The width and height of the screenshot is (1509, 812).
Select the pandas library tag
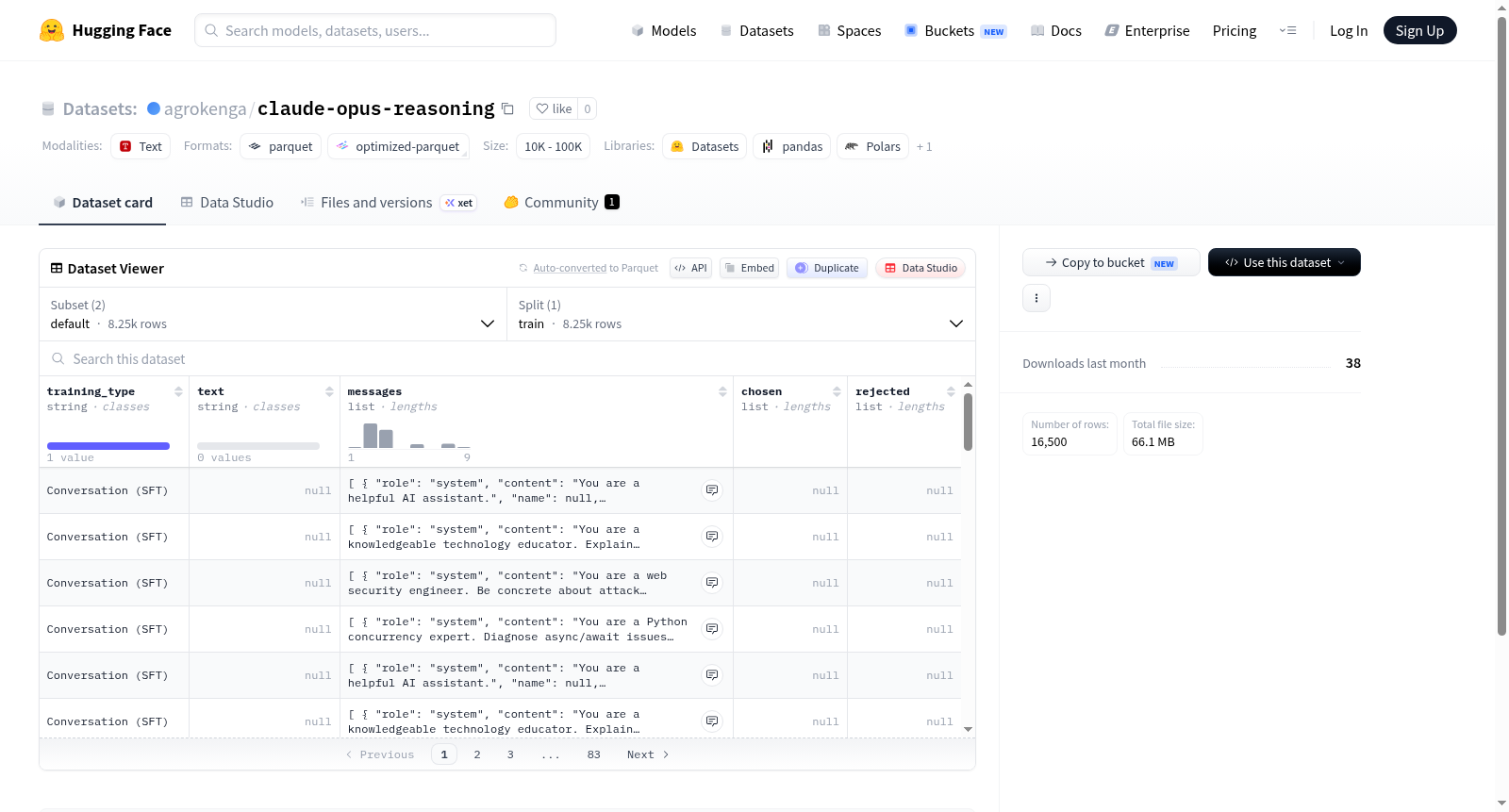[x=792, y=146]
